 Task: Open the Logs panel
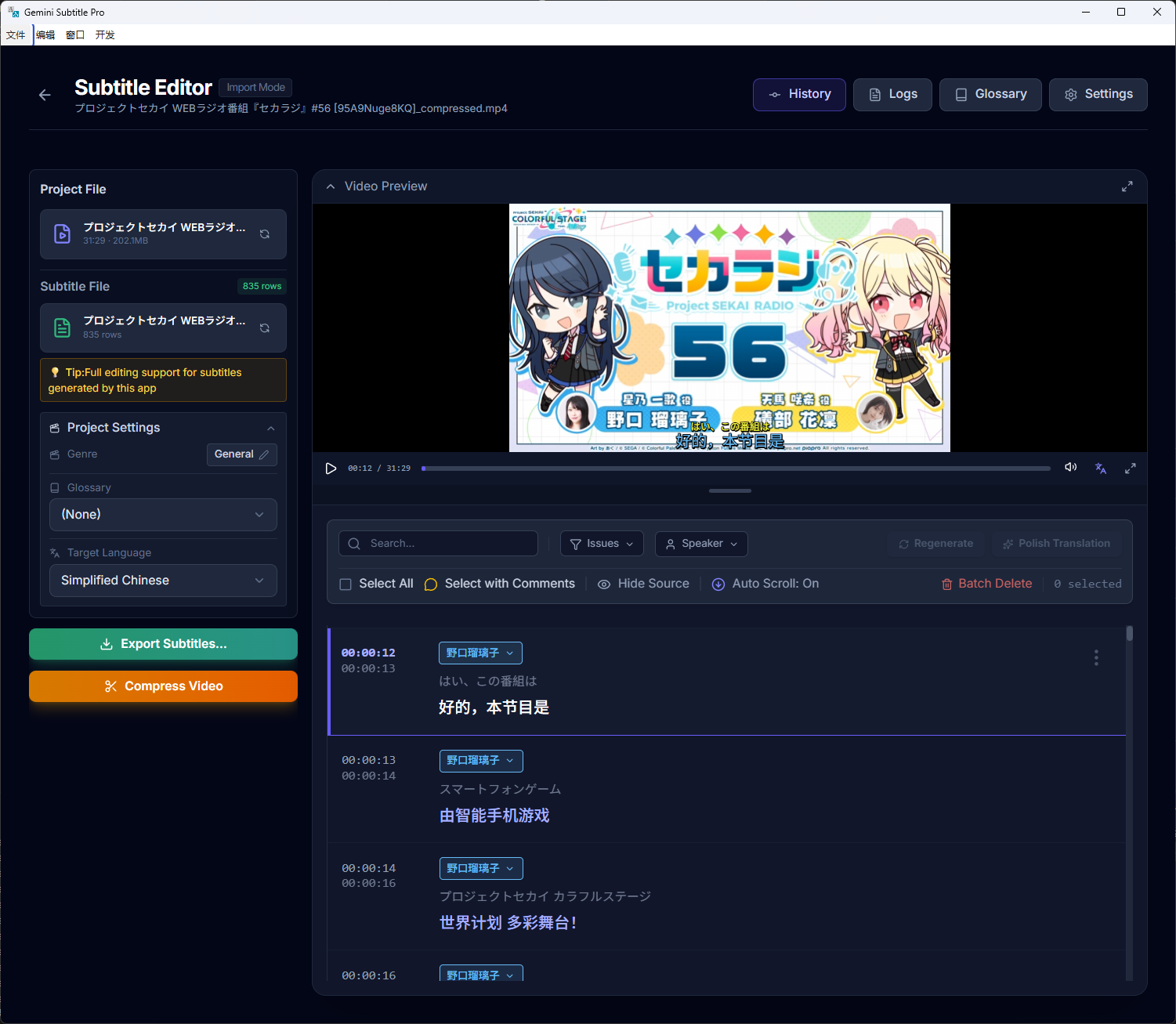coord(892,94)
